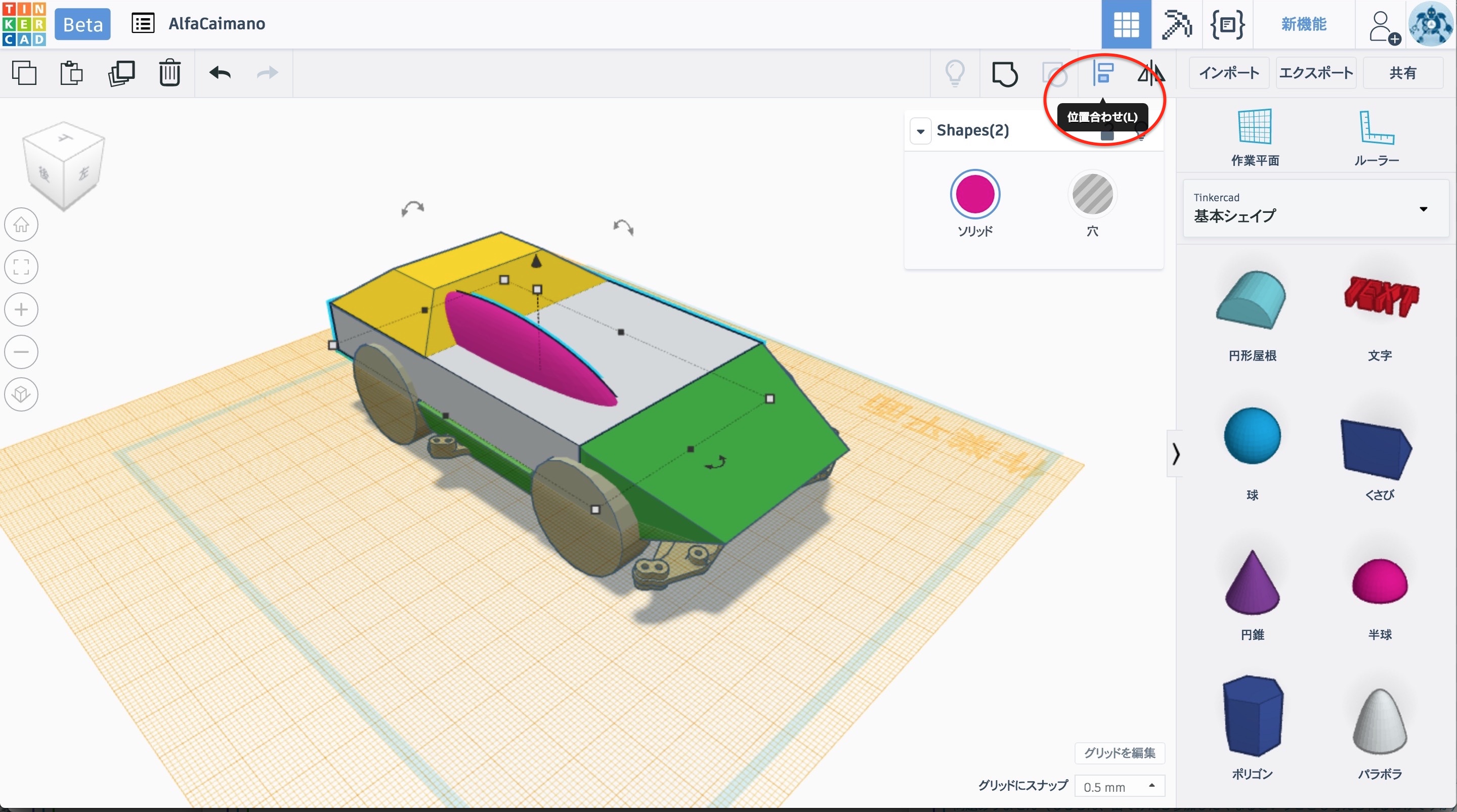Collapse the Shapes(2) inspector panel
This screenshot has height=812, width=1457.
920,131
